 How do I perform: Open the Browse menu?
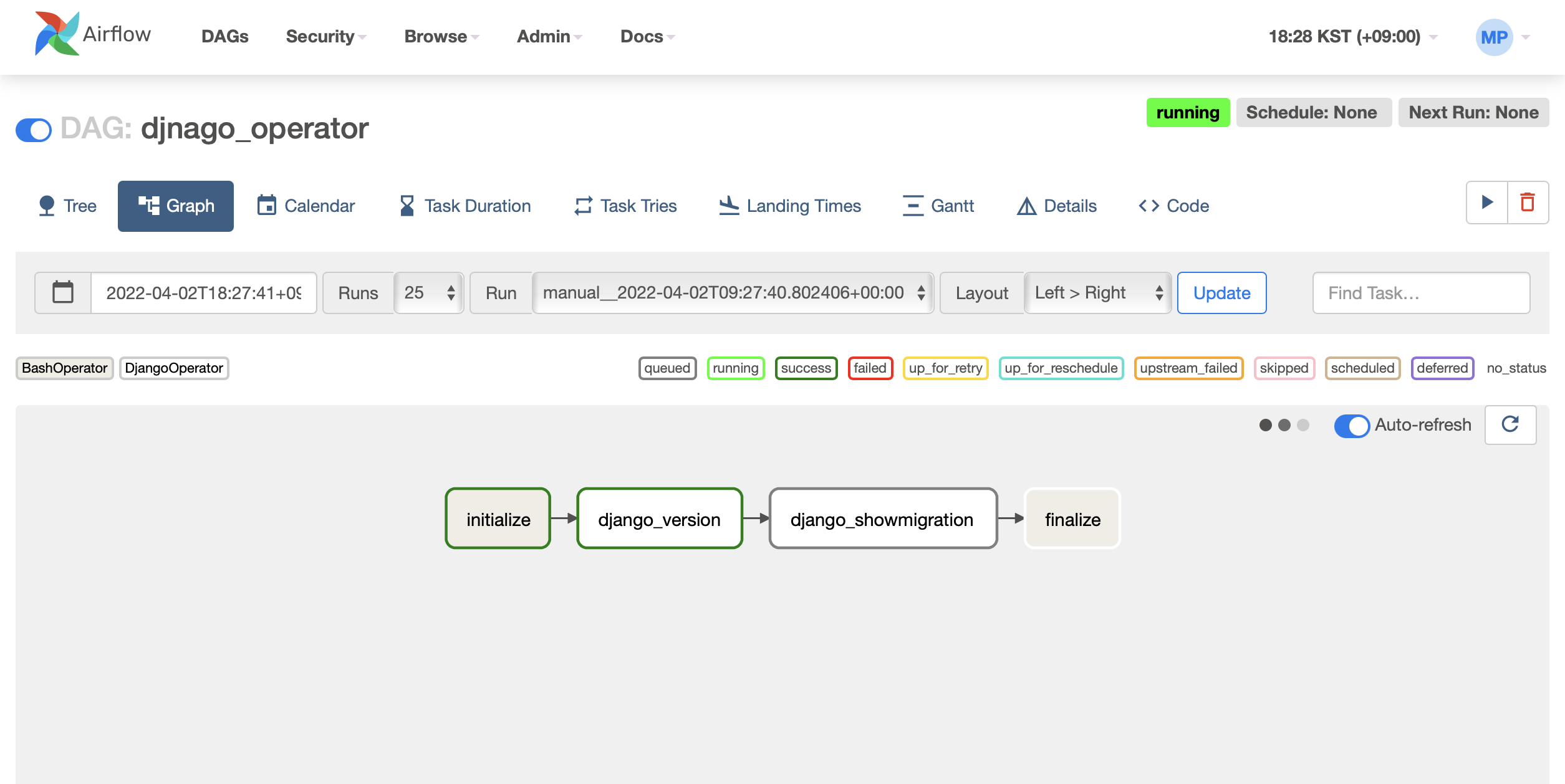(x=440, y=36)
